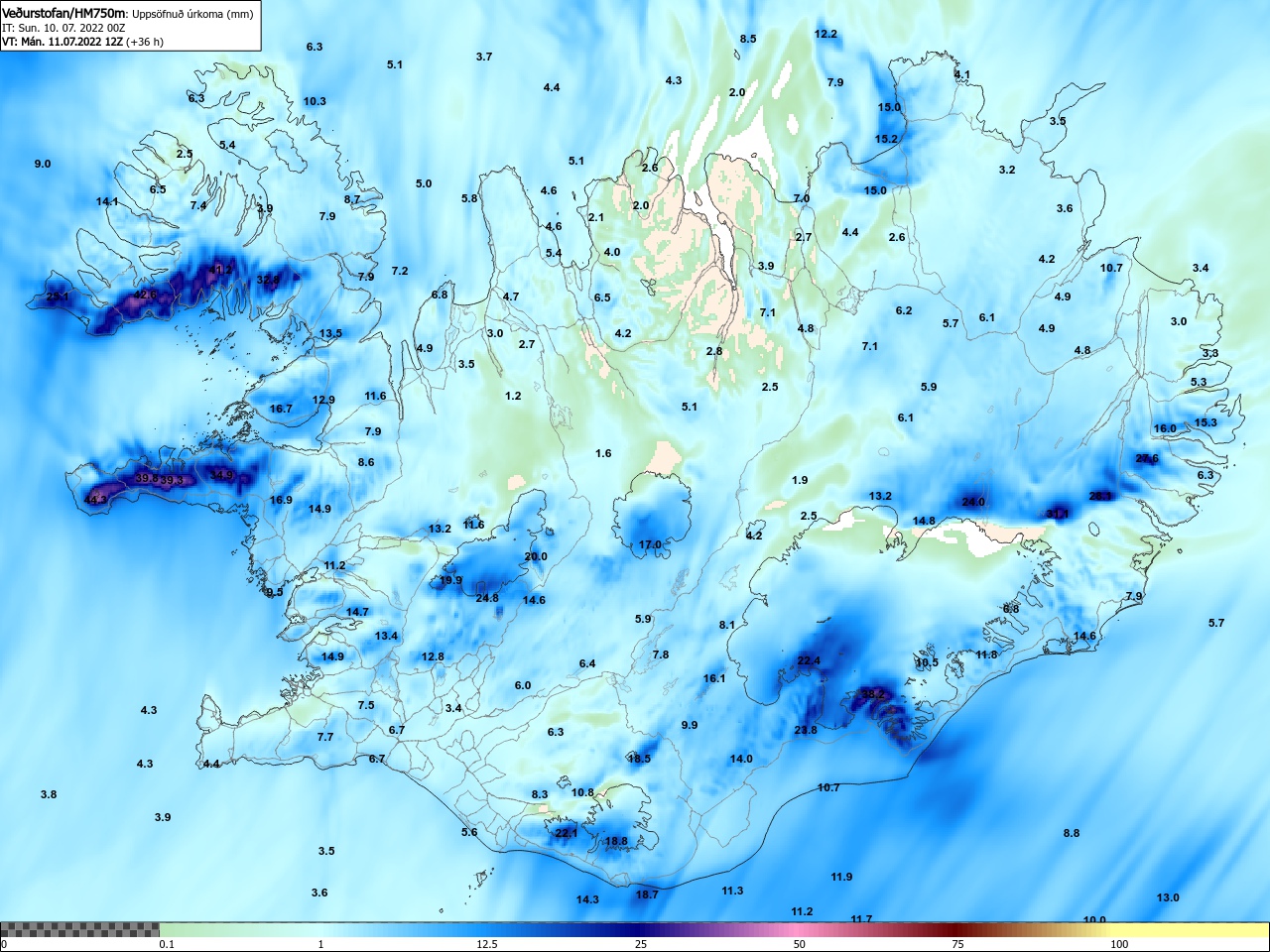Select the 22.4 value on the glacier
Viewport: 1270px width, 952px height.
pyautogui.click(x=809, y=660)
